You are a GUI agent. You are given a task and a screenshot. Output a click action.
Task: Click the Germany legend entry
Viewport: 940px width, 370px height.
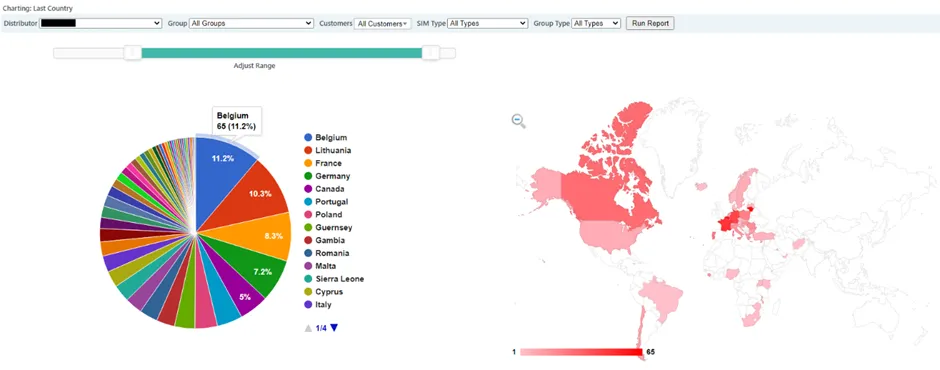click(x=327, y=176)
